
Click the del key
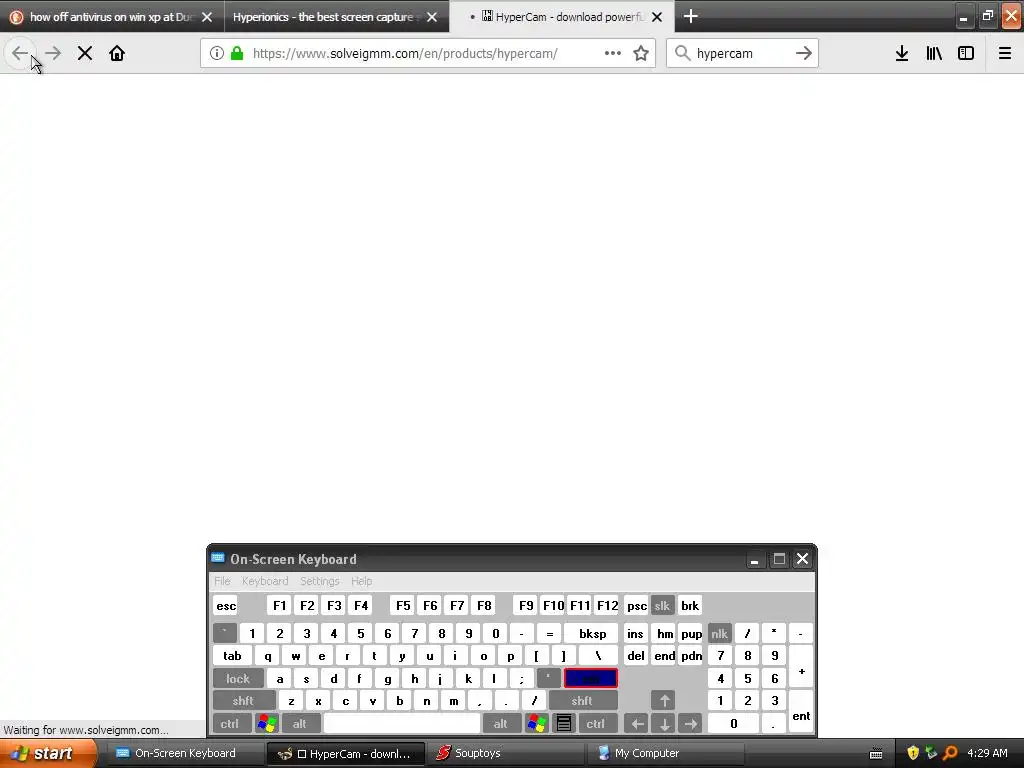click(635, 656)
